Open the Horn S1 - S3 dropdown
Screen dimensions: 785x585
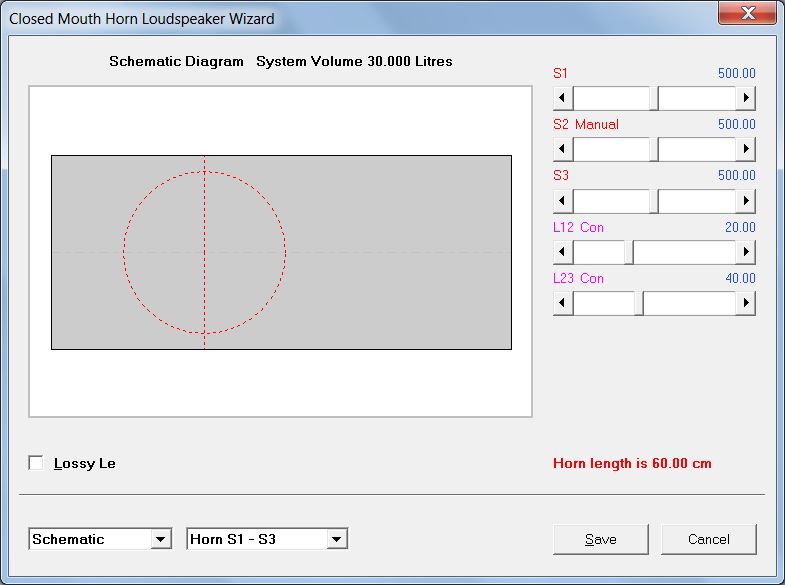(336, 539)
